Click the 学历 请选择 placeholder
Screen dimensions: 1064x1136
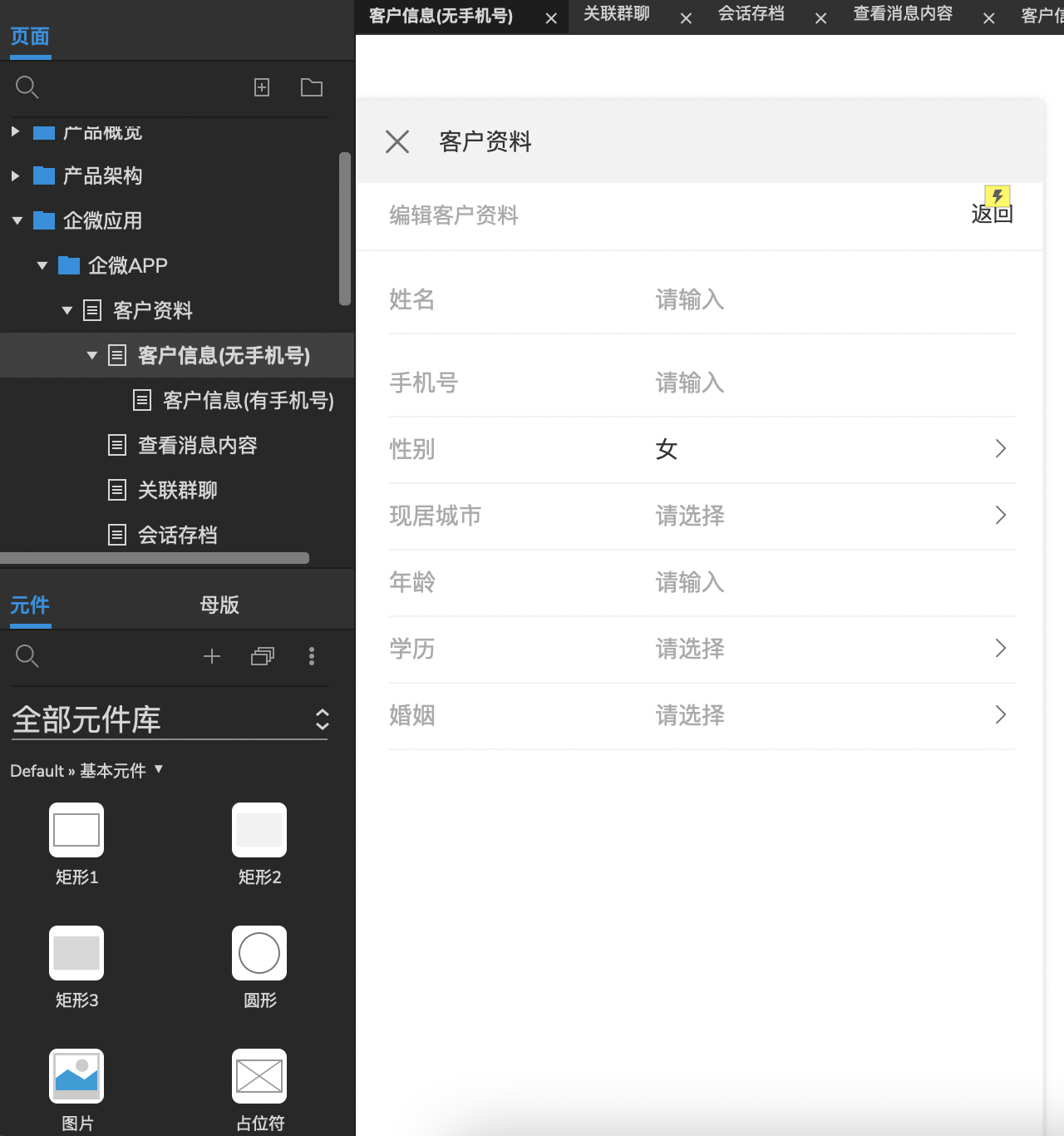click(x=690, y=649)
